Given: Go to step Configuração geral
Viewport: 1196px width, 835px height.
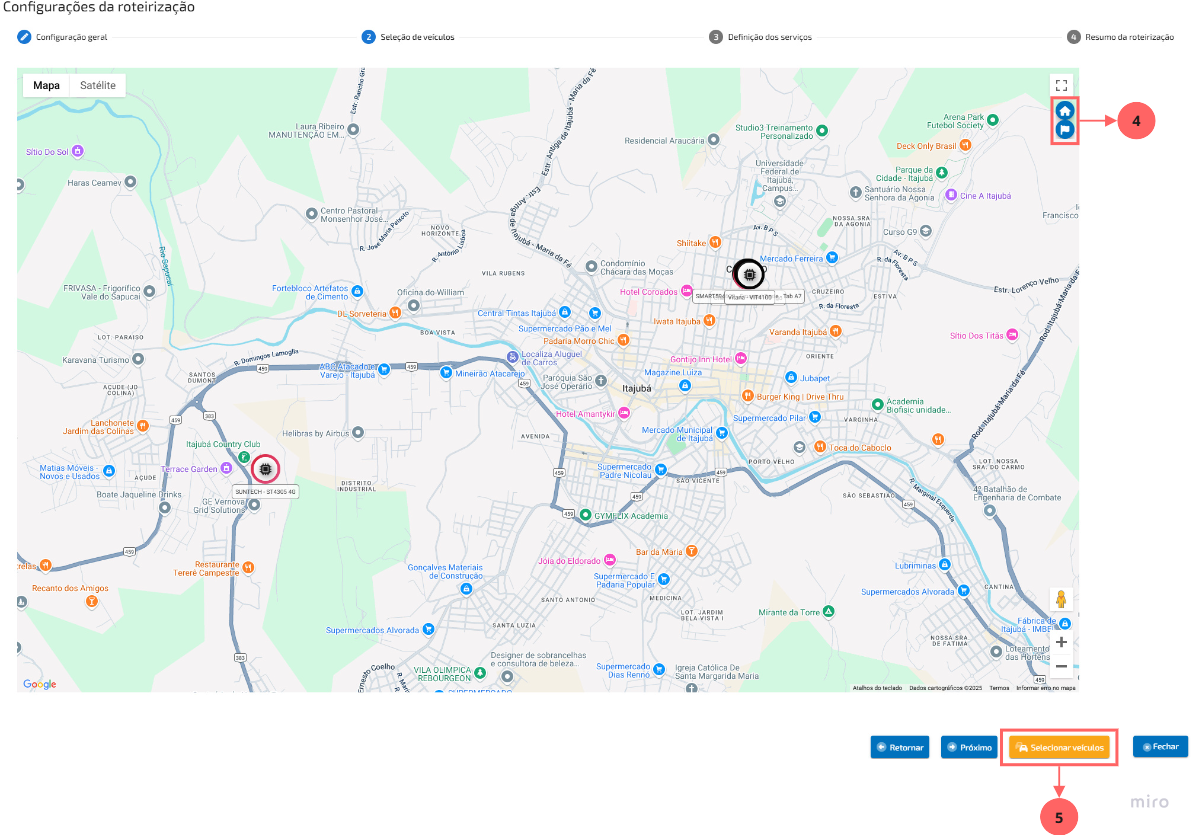Looking at the screenshot, I should 63,37.
